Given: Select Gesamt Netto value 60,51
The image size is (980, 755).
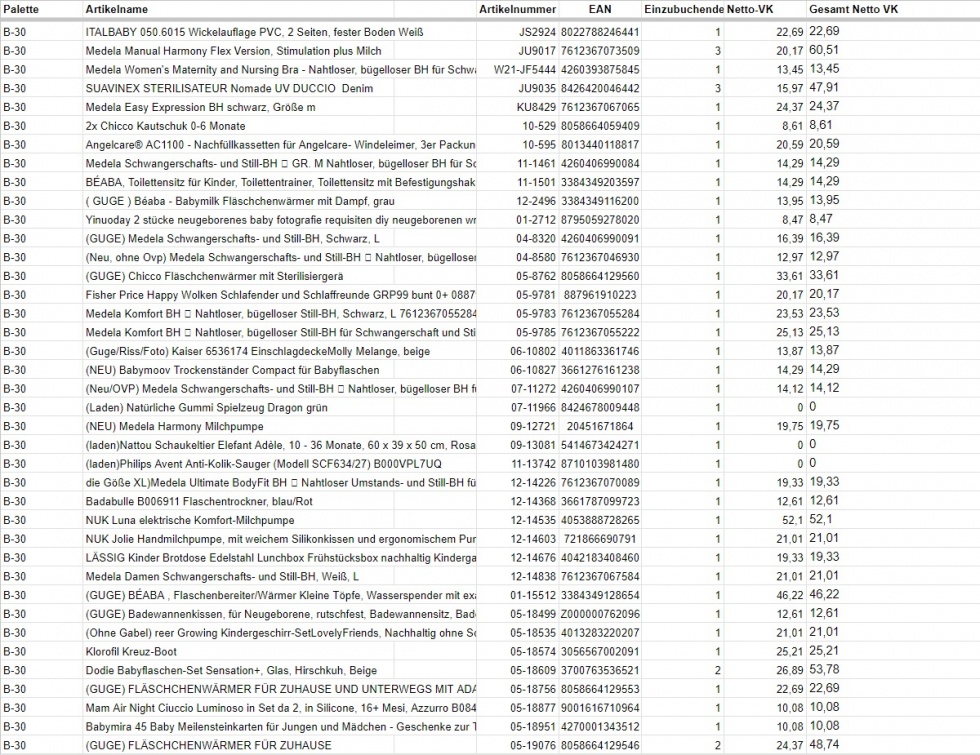Looking at the screenshot, I should pyautogui.click(x=824, y=50).
